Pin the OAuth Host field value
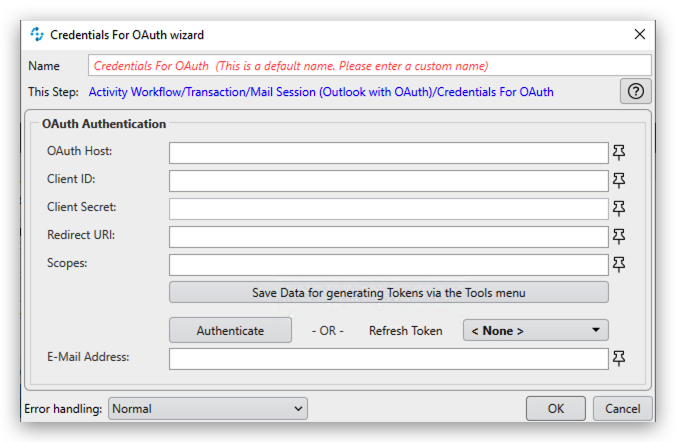 (619, 152)
